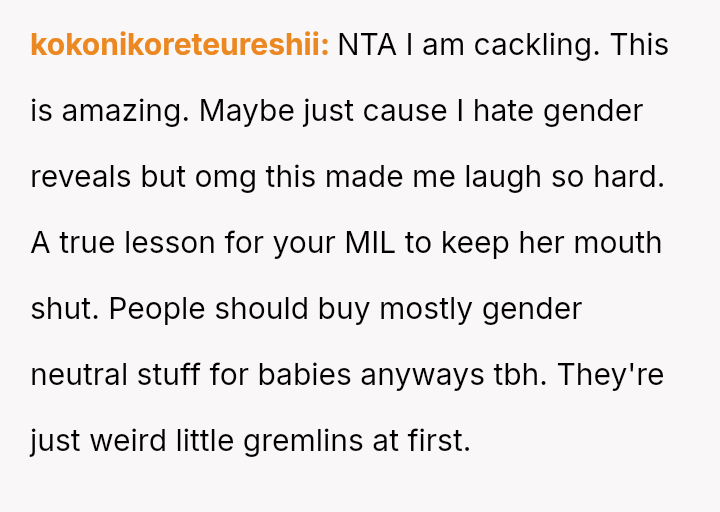Image resolution: width=720 pixels, height=512 pixels.
Task: Click on the word "weird"
Action: 136,440
